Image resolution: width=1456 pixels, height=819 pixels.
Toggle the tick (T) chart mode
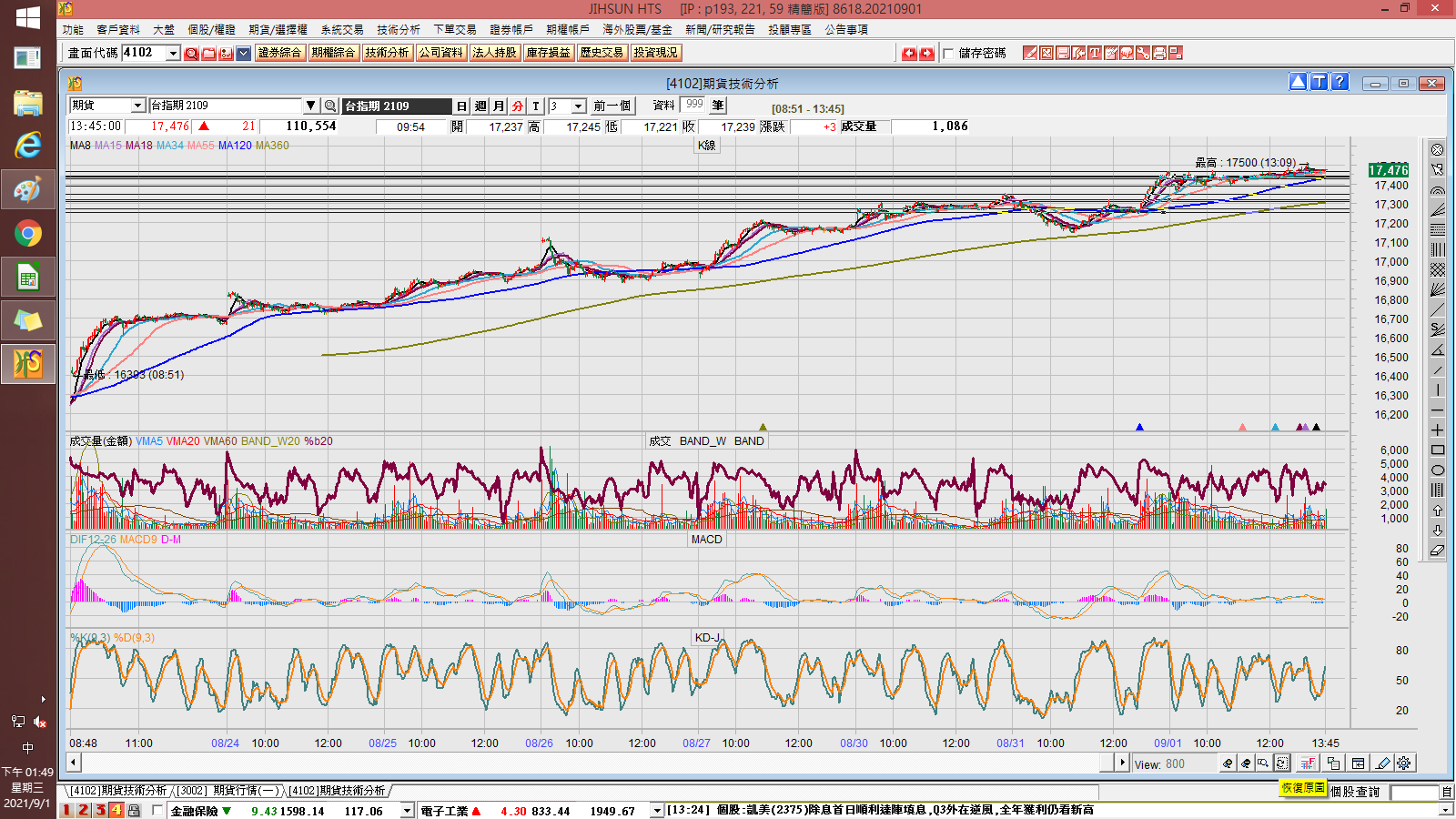coord(536,106)
